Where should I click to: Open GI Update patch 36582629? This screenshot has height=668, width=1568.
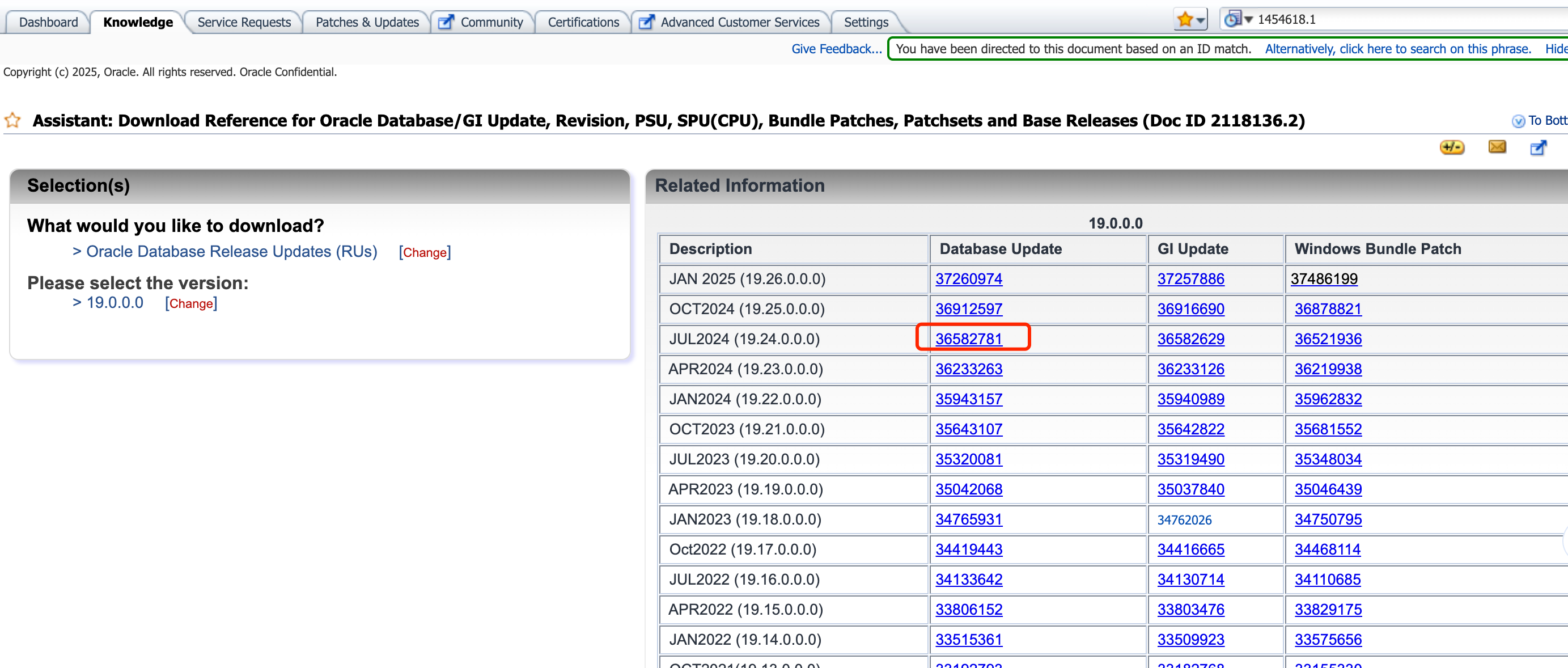(x=1190, y=339)
